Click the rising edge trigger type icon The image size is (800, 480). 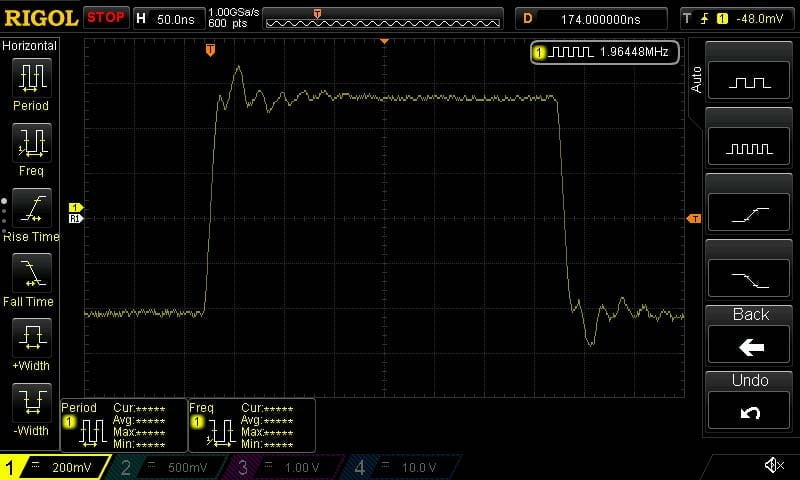[x=705, y=19]
